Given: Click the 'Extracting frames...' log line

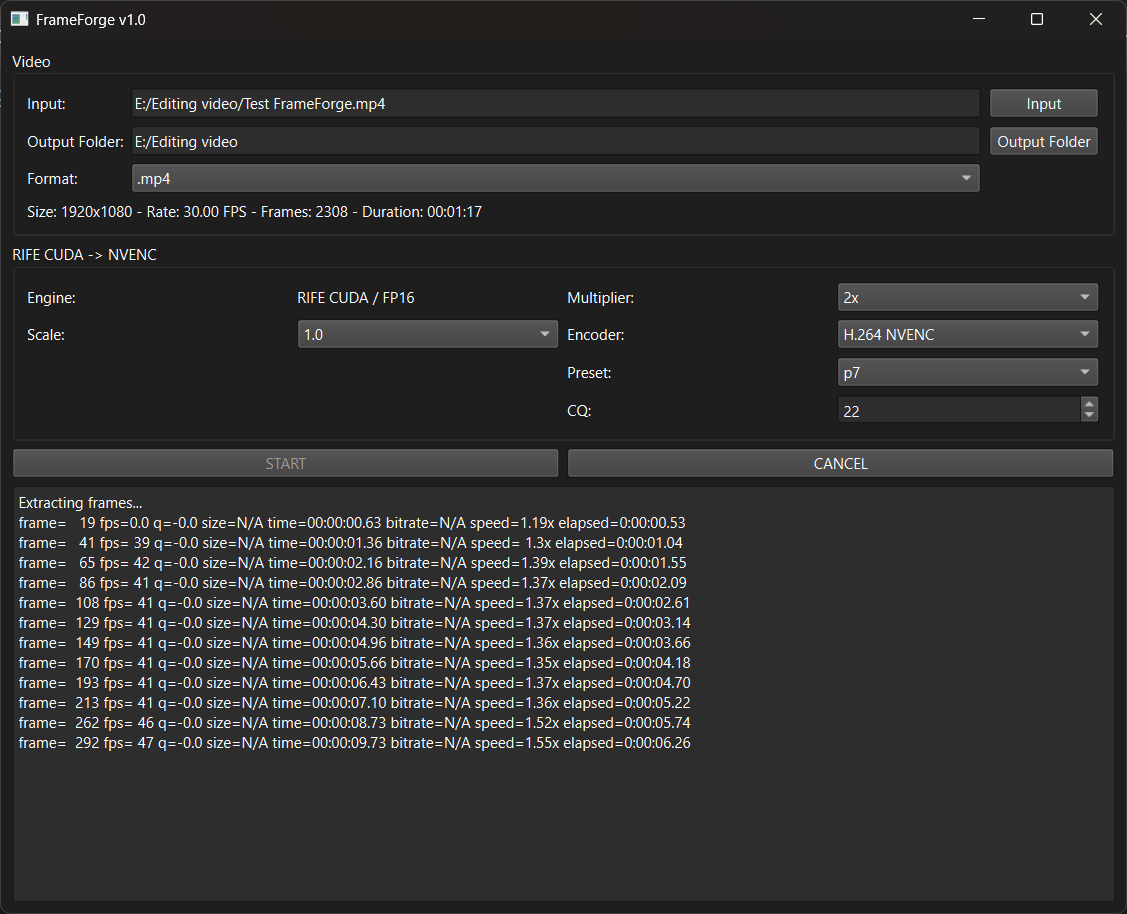Looking at the screenshot, I should (80, 503).
